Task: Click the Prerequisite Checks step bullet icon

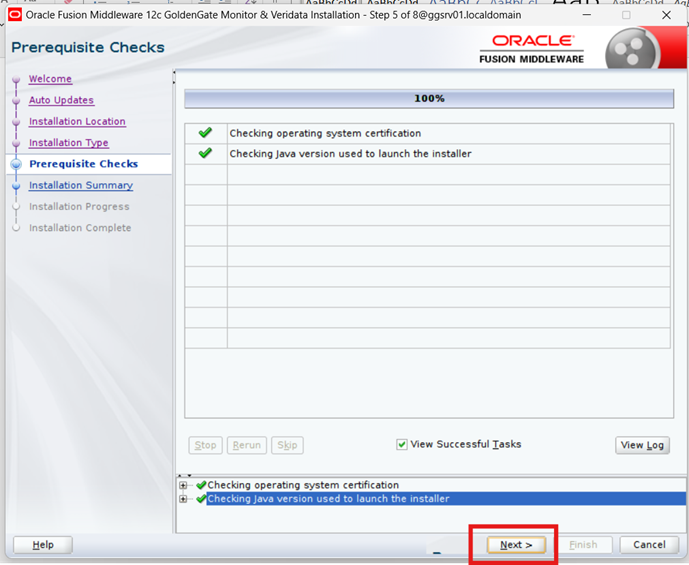Action: click(x=16, y=164)
